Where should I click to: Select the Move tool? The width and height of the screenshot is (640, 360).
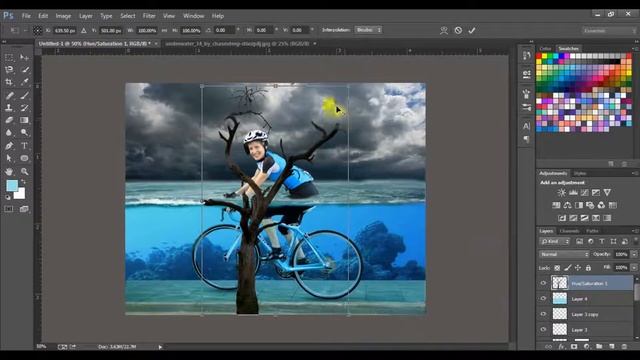pyautogui.click(x=24, y=58)
